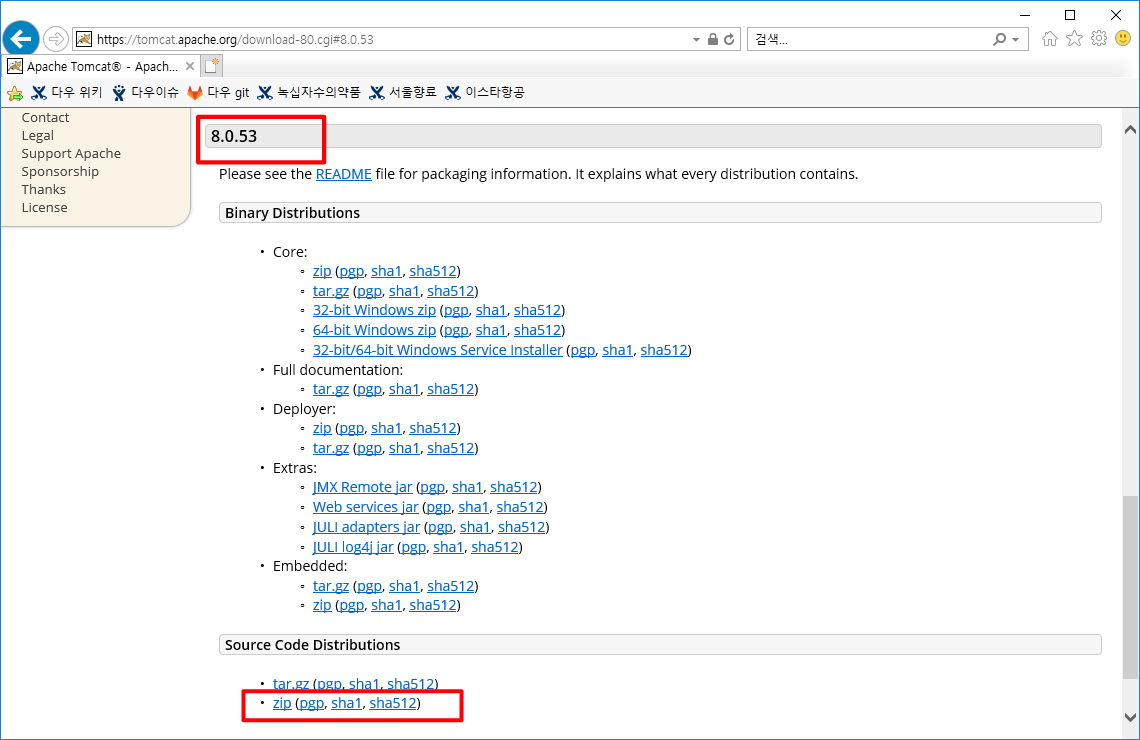The image size is (1140, 740).
Task: Click the Binary Distributions heading
Action: click(292, 213)
